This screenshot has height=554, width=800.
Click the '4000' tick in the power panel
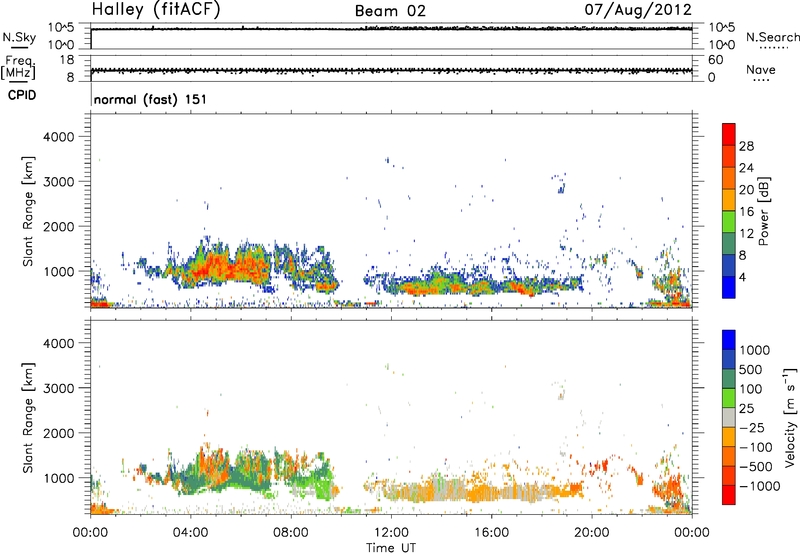(59, 137)
